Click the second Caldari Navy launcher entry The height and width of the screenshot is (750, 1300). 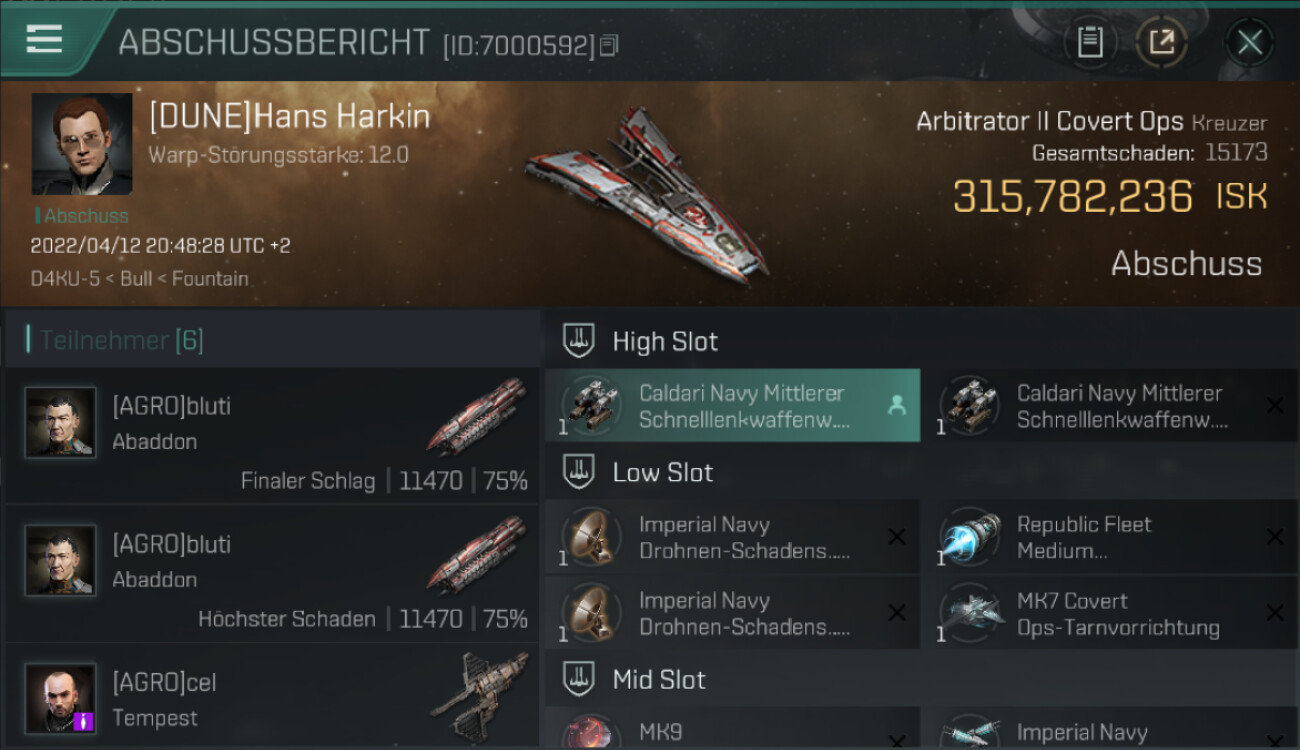tap(1110, 407)
